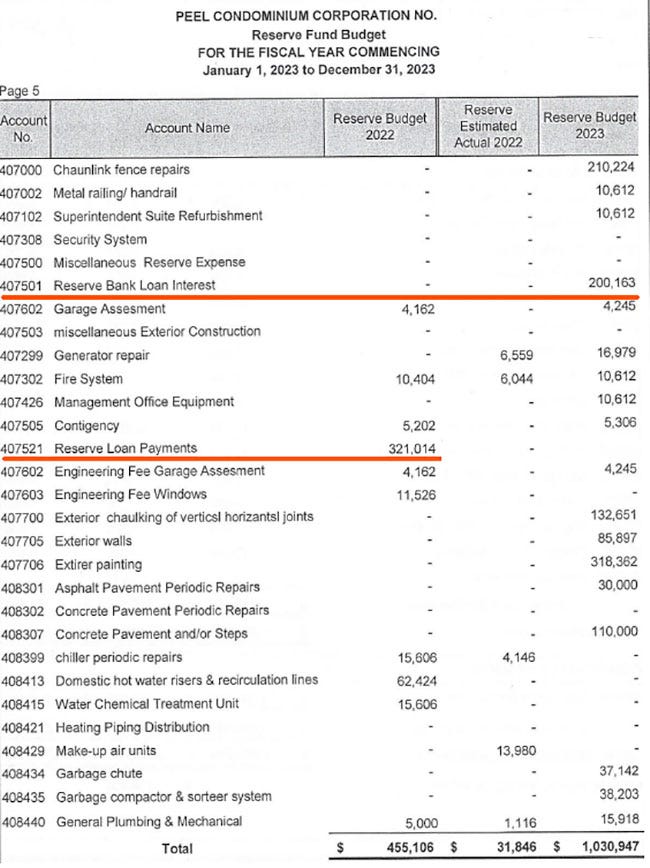Select 'Security System' account name
The height and width of the screenshot is (868, 650).
[x=100, y=240]
